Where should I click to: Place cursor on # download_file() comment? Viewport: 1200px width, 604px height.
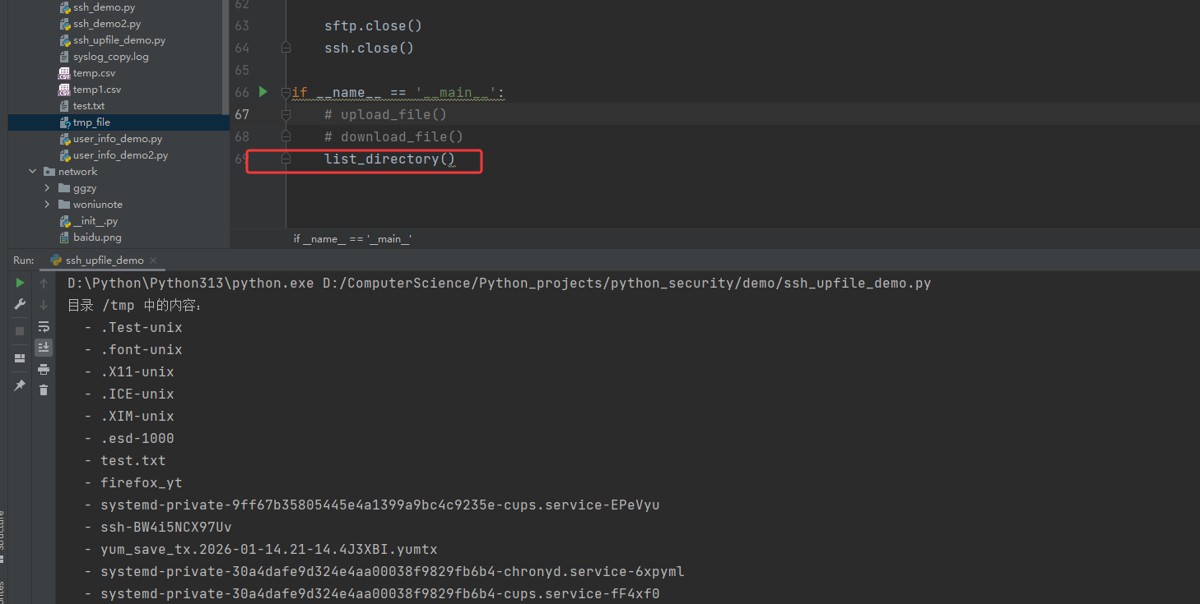pos(393,137)
